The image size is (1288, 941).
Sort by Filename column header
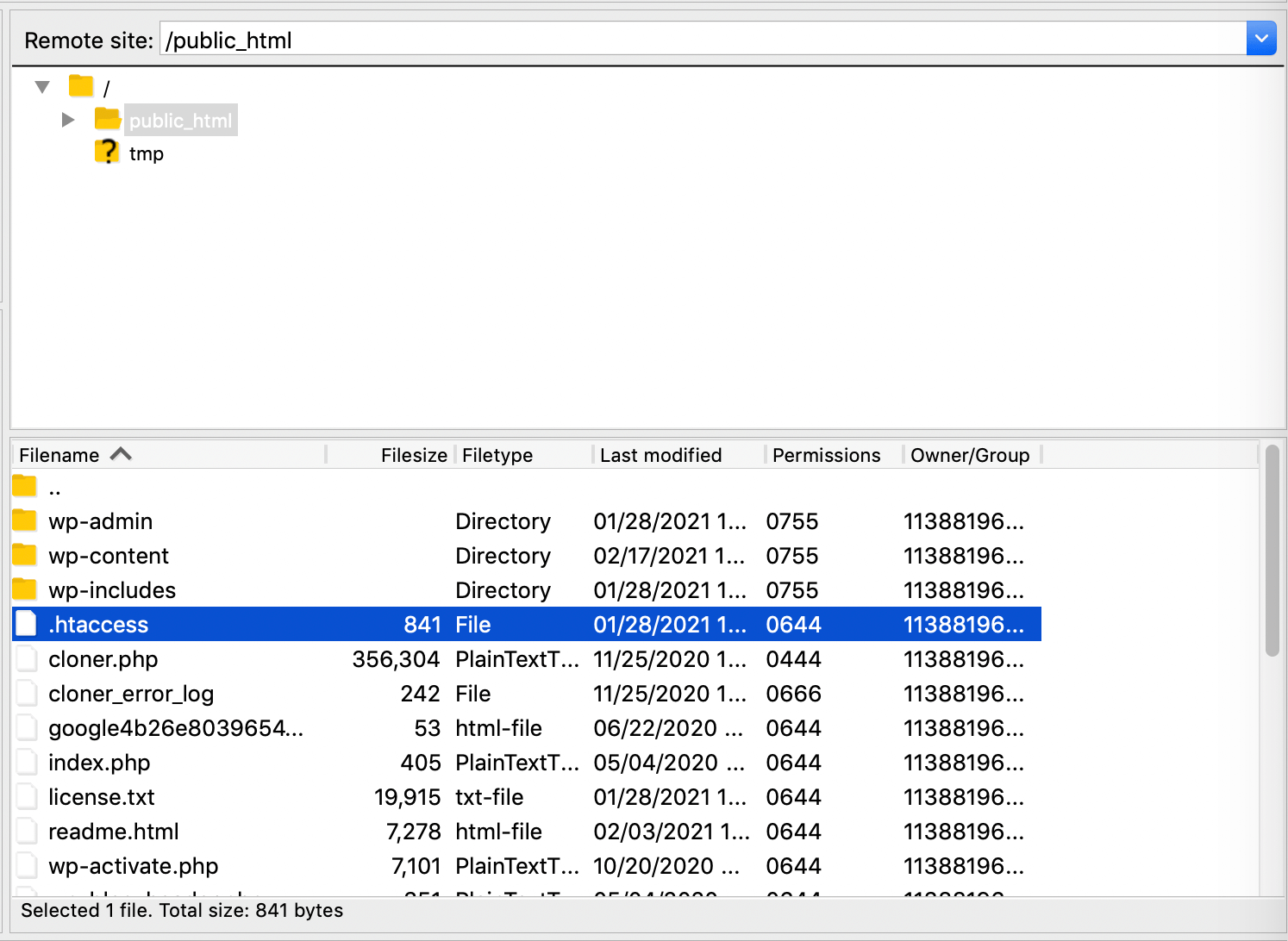(x=169, y=455)
